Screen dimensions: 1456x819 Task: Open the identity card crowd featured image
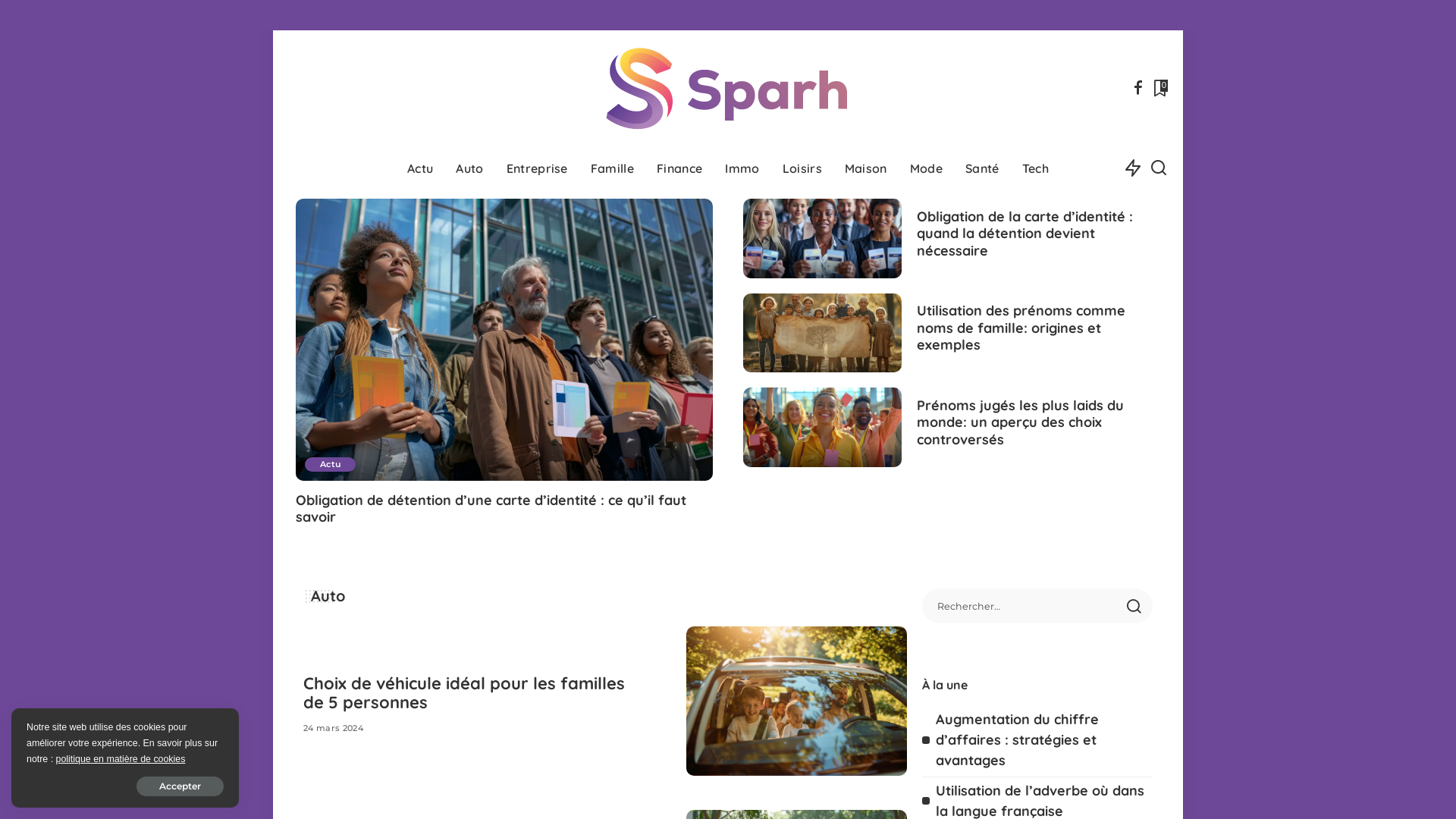(504, 340)
